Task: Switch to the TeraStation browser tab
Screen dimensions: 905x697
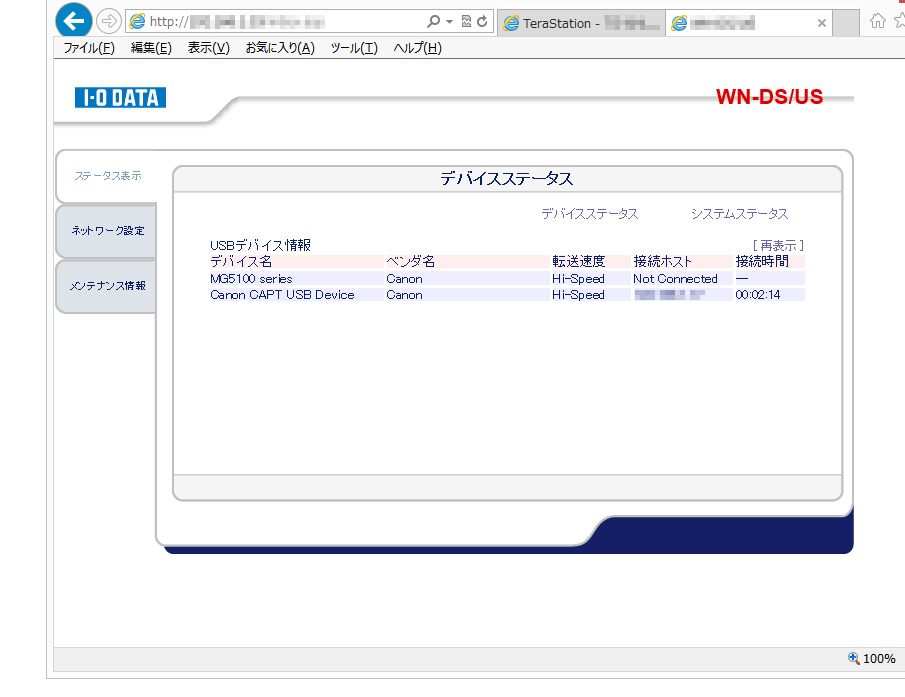Action: pyautogui.click(x=581, y=24)
